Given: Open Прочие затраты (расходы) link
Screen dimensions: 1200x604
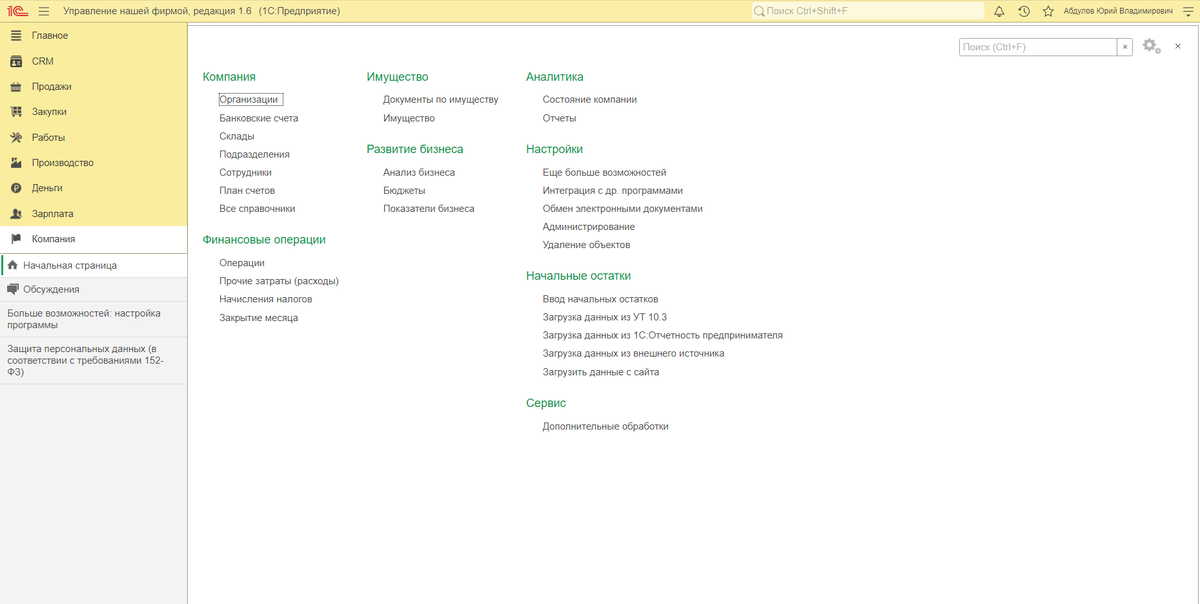Looking at the screenshot, I should coord(279,281).
